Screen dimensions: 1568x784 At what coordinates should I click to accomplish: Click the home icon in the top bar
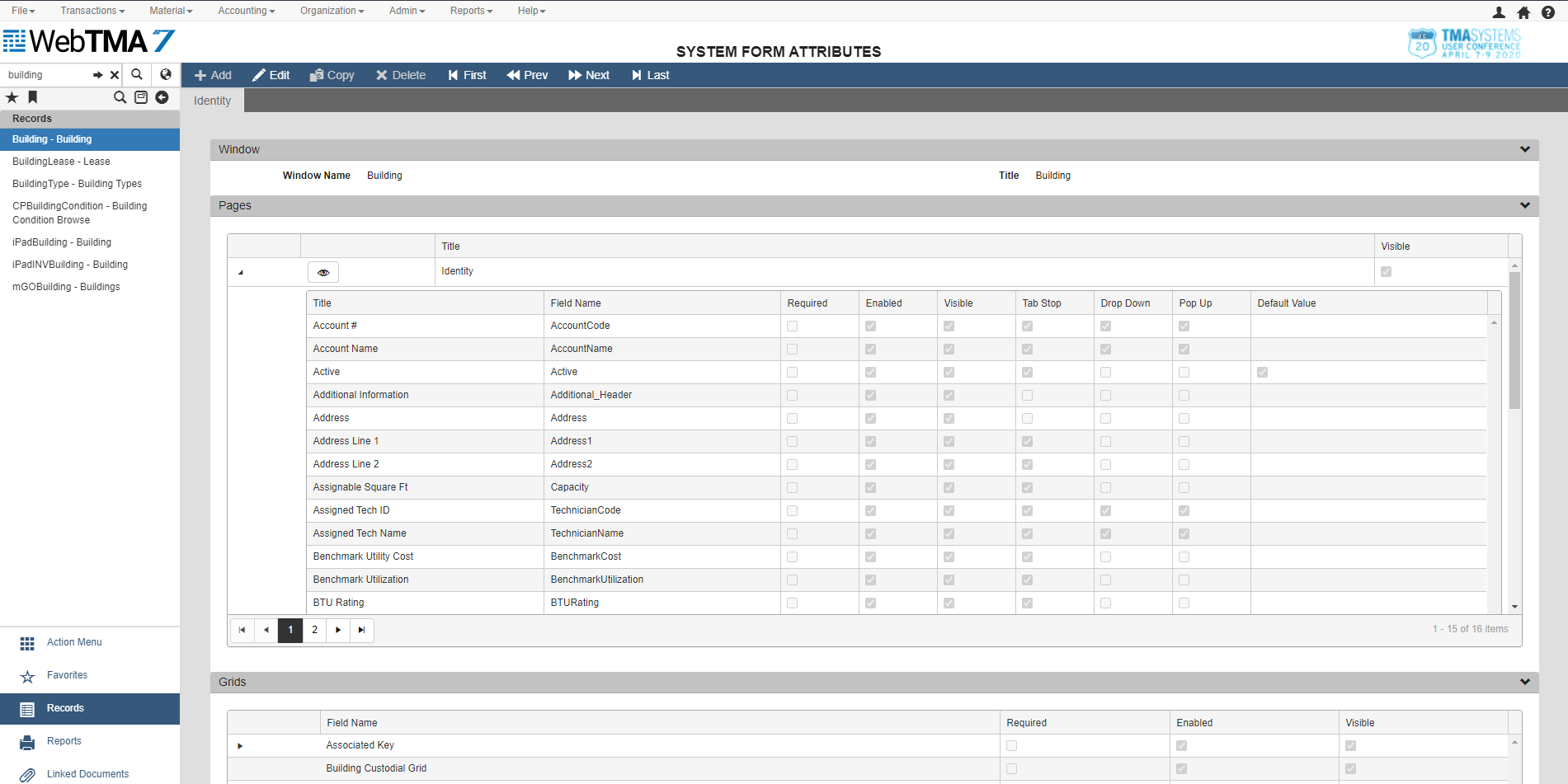point(1523,12)
